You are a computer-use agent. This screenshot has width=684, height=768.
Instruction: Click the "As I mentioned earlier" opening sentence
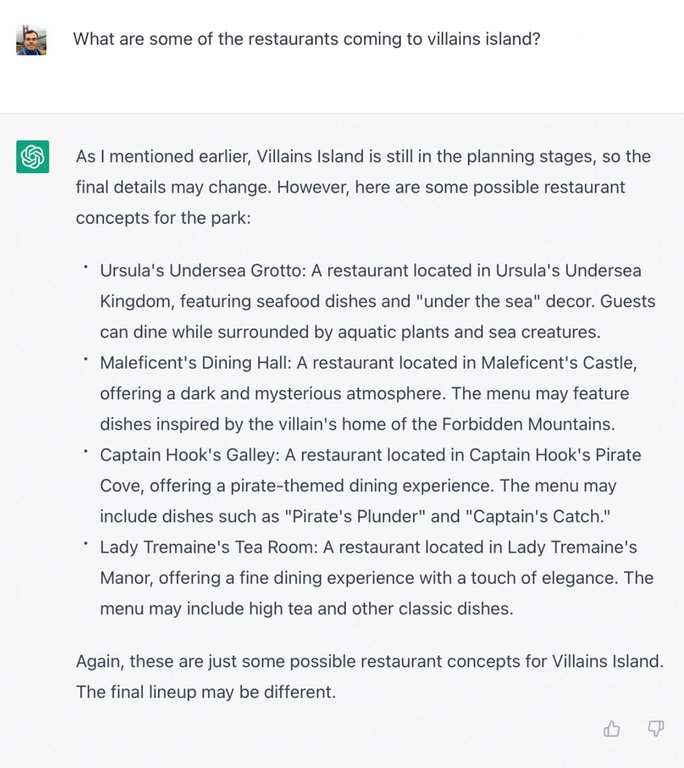160,157
